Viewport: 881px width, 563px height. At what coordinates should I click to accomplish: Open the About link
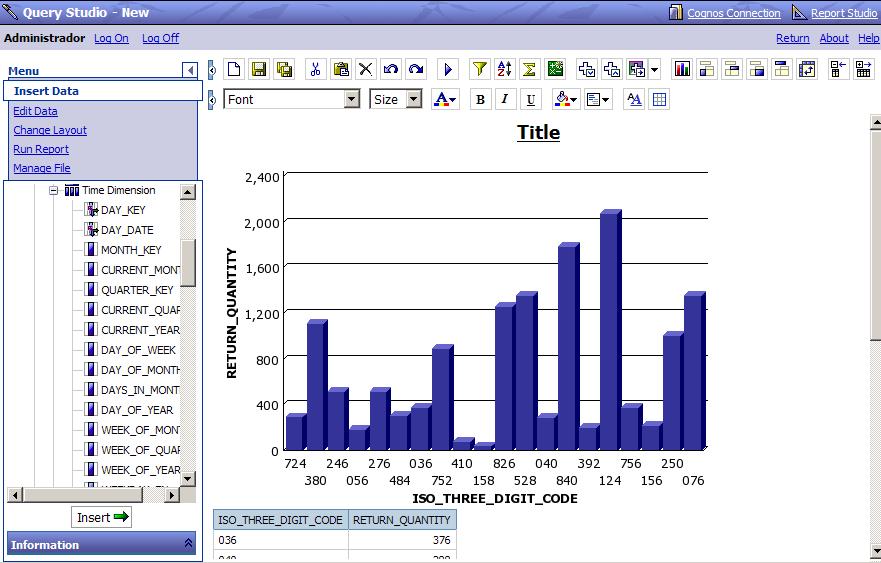834,38
